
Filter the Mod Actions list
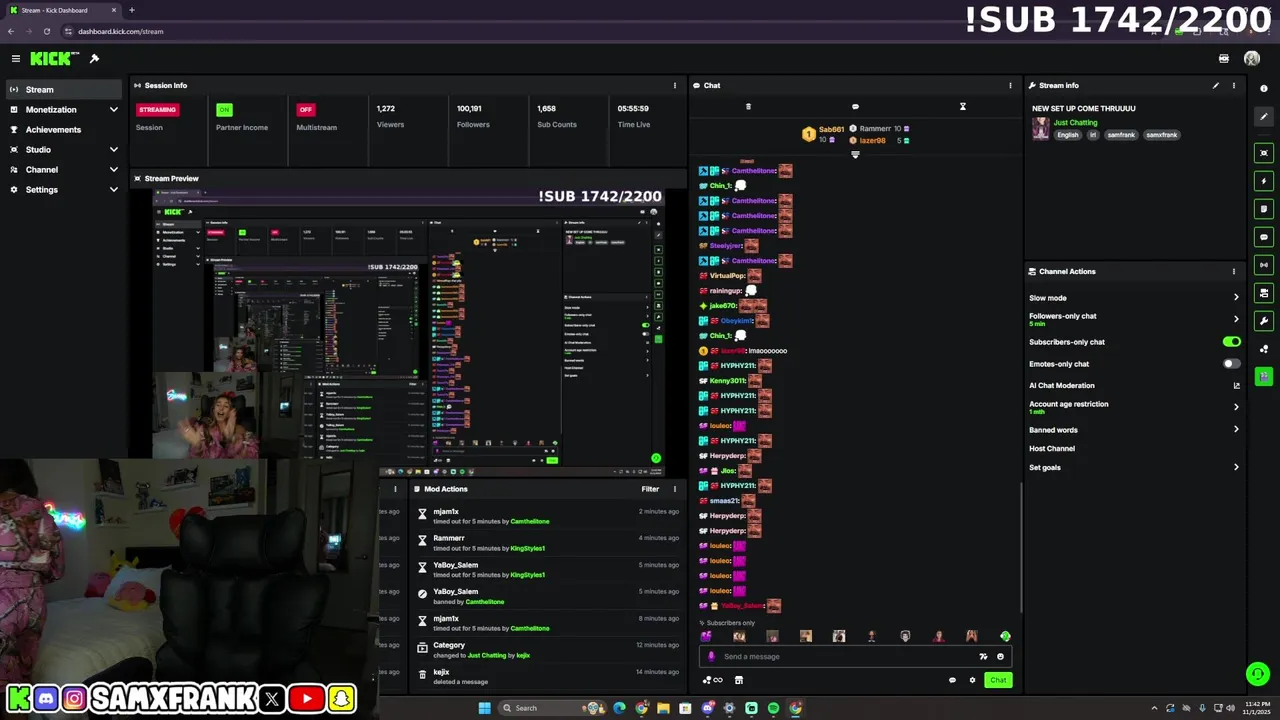pyautogui.click(x=650, y=489)
